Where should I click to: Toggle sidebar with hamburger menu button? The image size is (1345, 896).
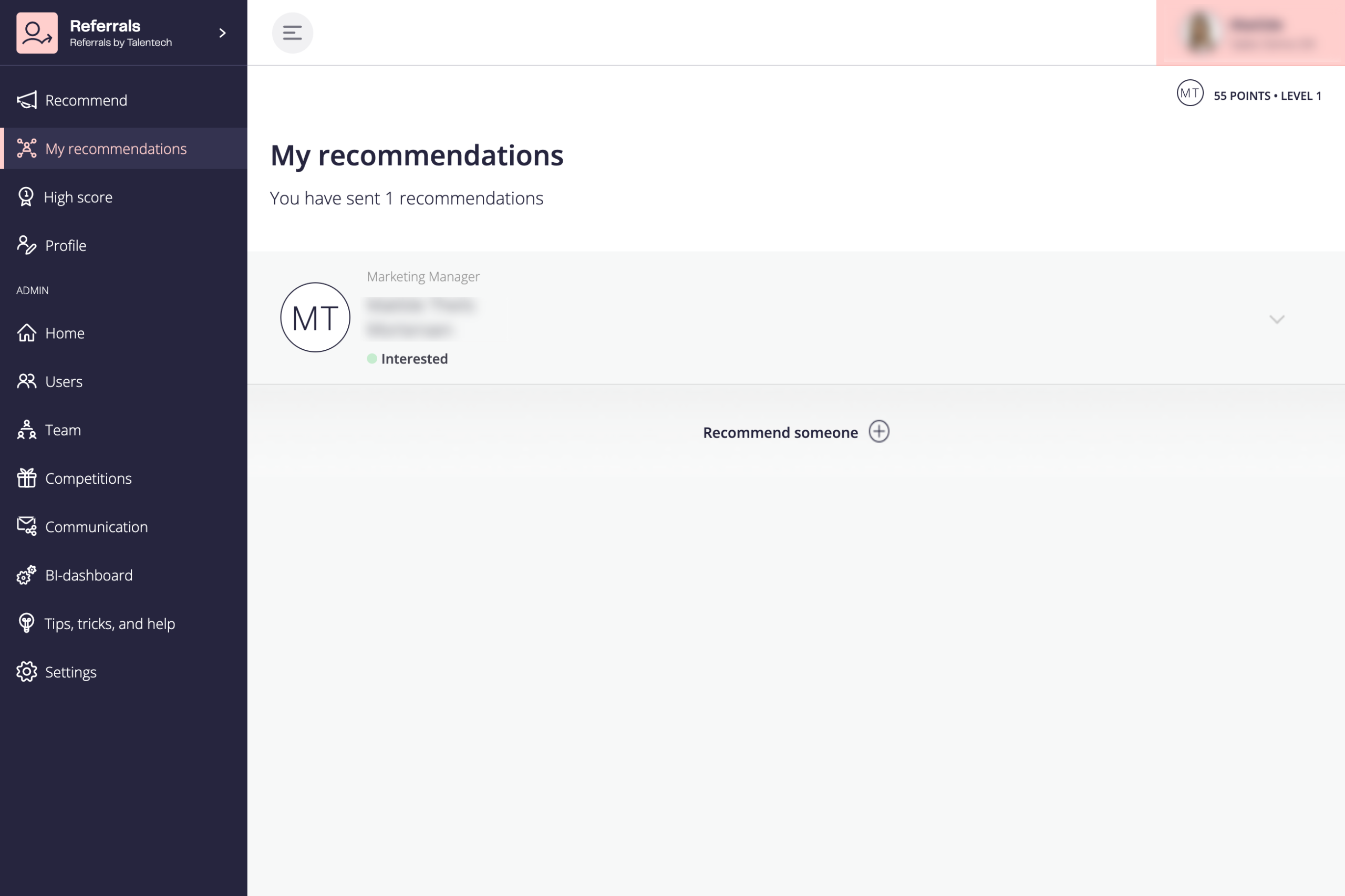pos(292,33)
